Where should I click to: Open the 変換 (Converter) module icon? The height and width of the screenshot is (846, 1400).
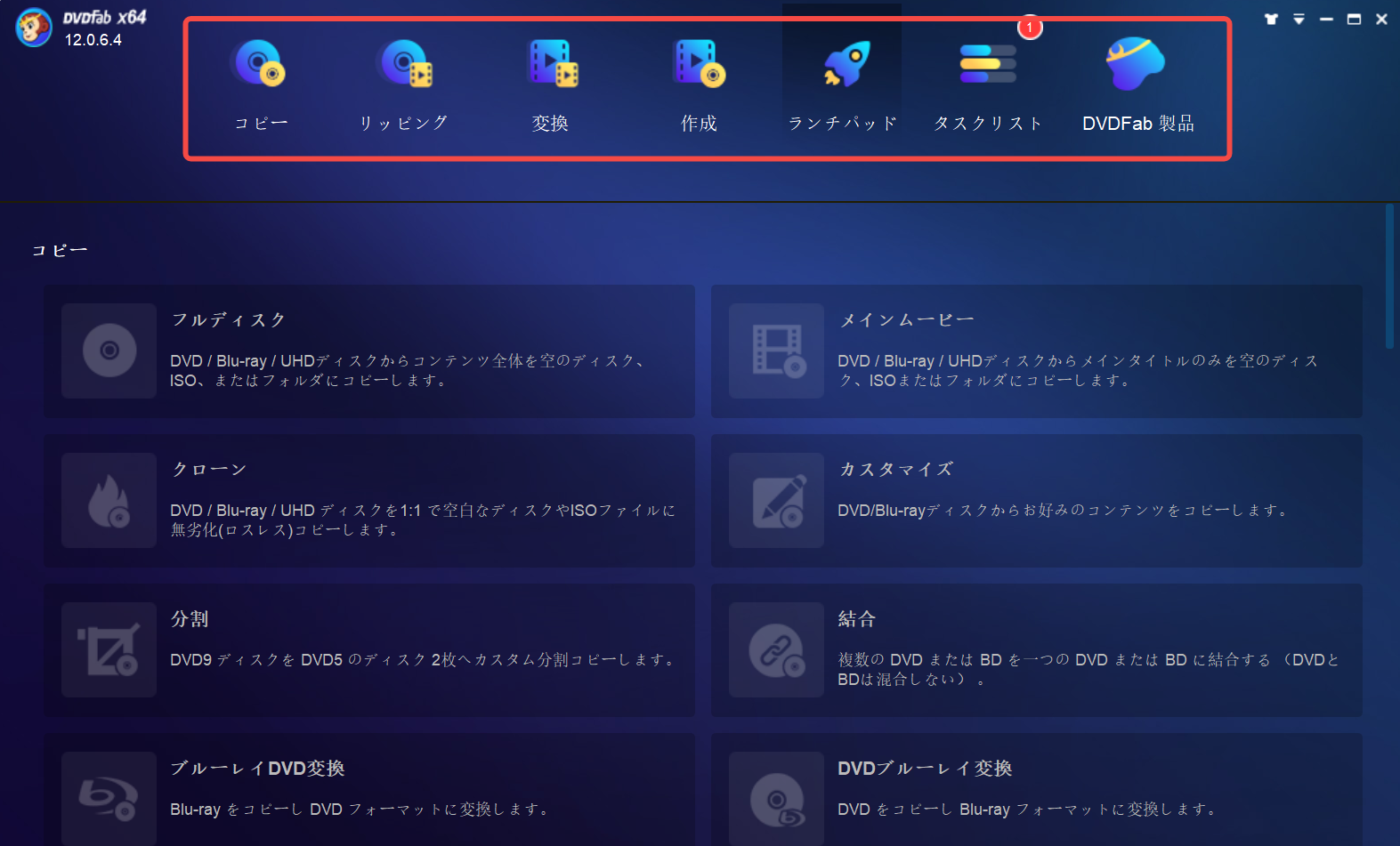click(x=553, y=64)
